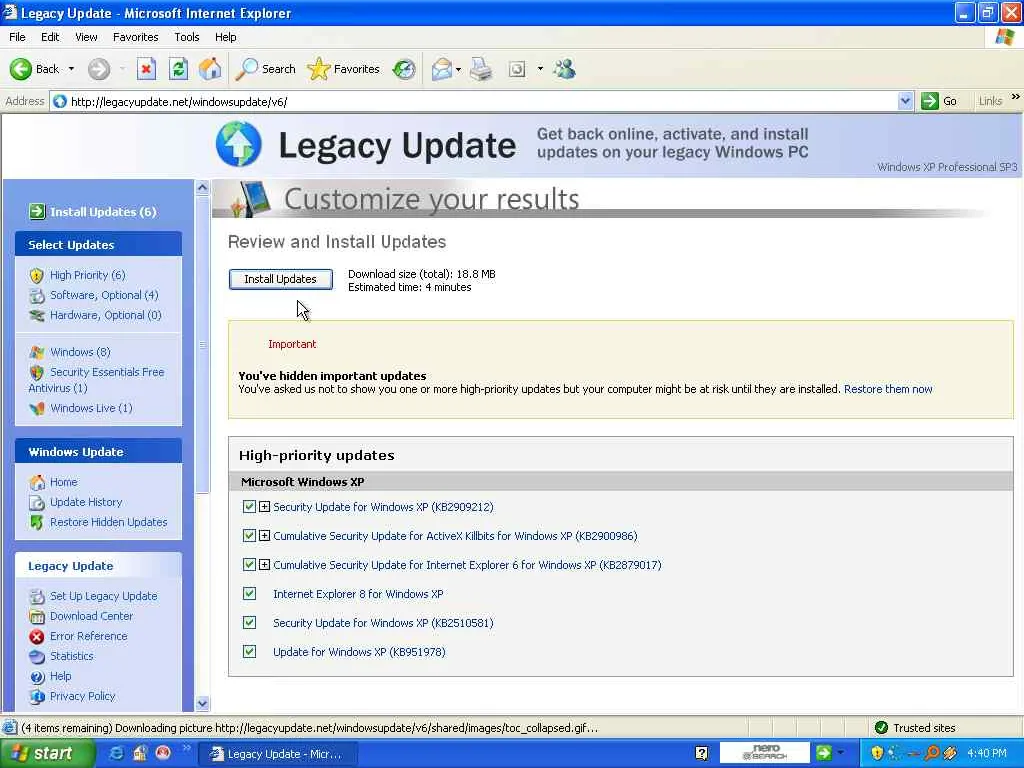Uncheck Internet Explorer 8 for Windows XP
Image resolution: width=1024 pixels, height=768 pixels.
point(249,593)
